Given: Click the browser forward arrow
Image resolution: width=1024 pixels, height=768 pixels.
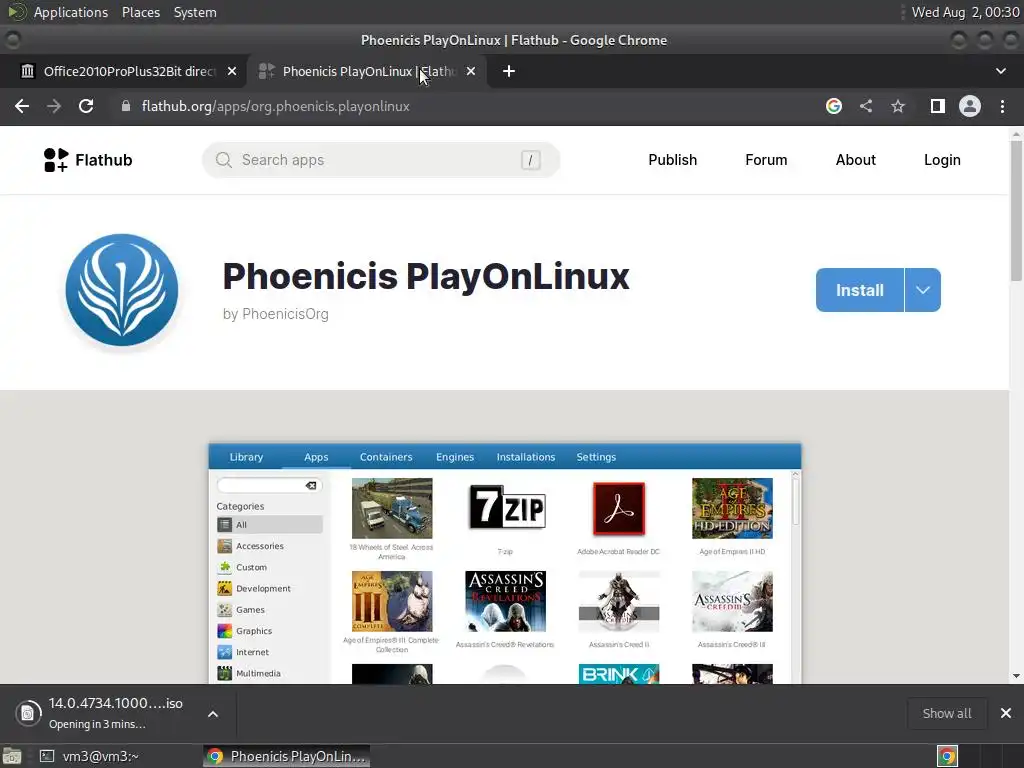Looking at the screenshot, I should click(x=54, y=106).
